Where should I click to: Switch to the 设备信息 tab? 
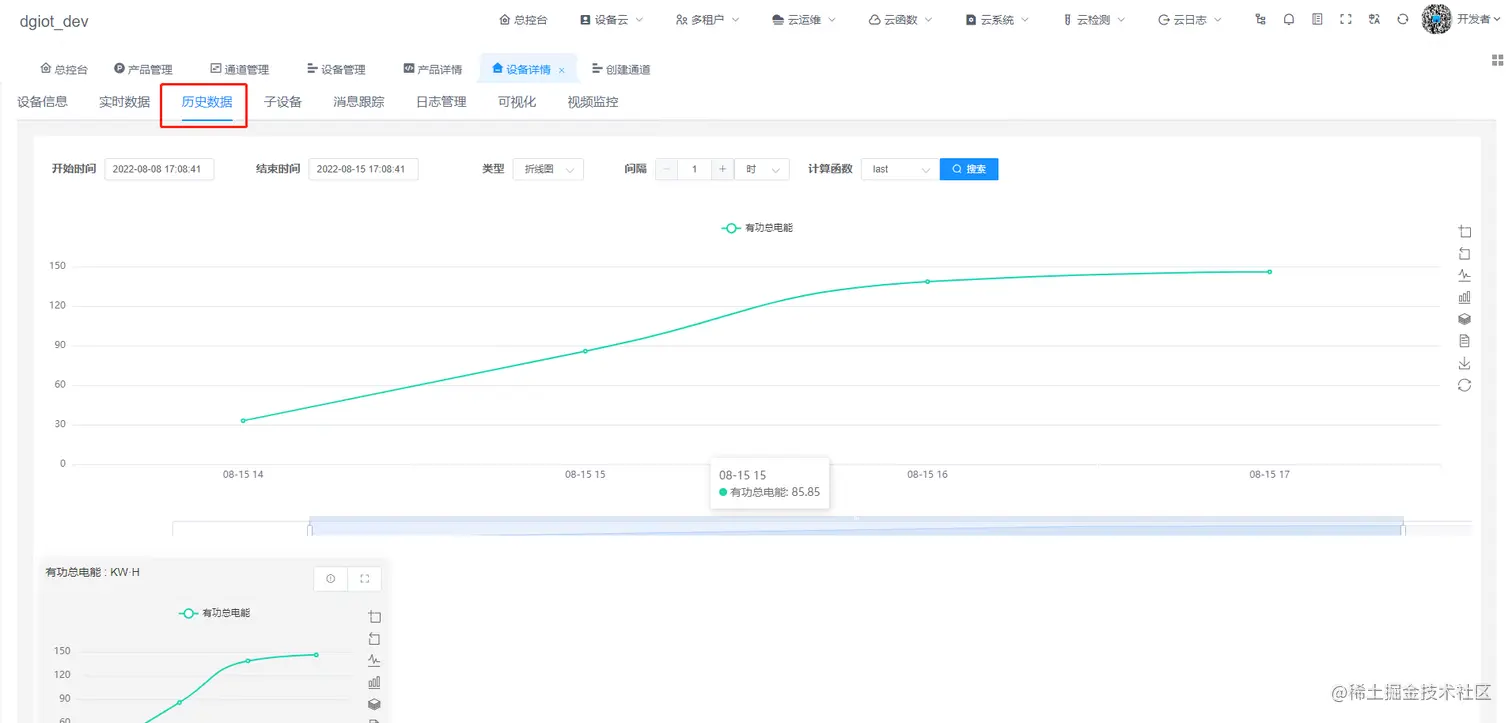click(x=43, y=101)
